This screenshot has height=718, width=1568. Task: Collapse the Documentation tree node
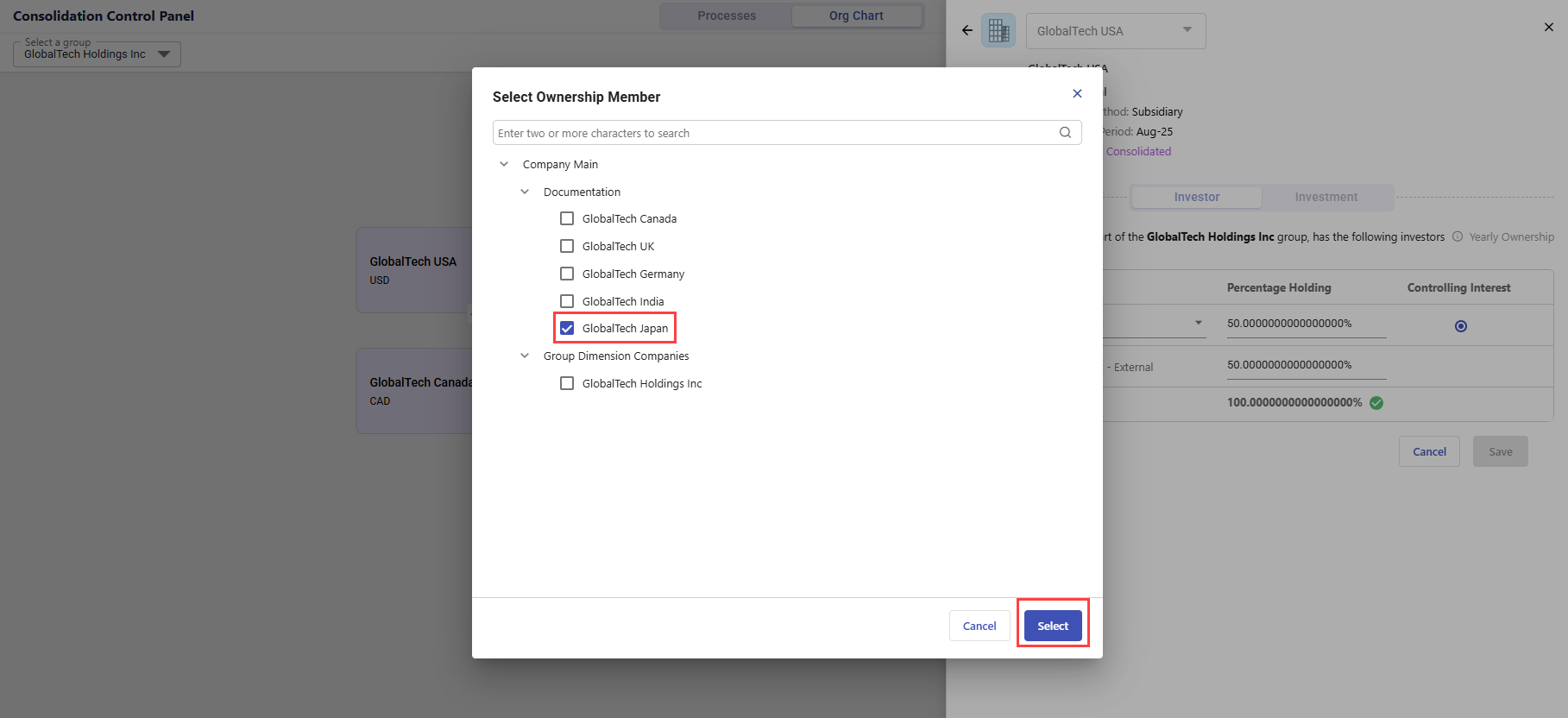coord(525,192)
